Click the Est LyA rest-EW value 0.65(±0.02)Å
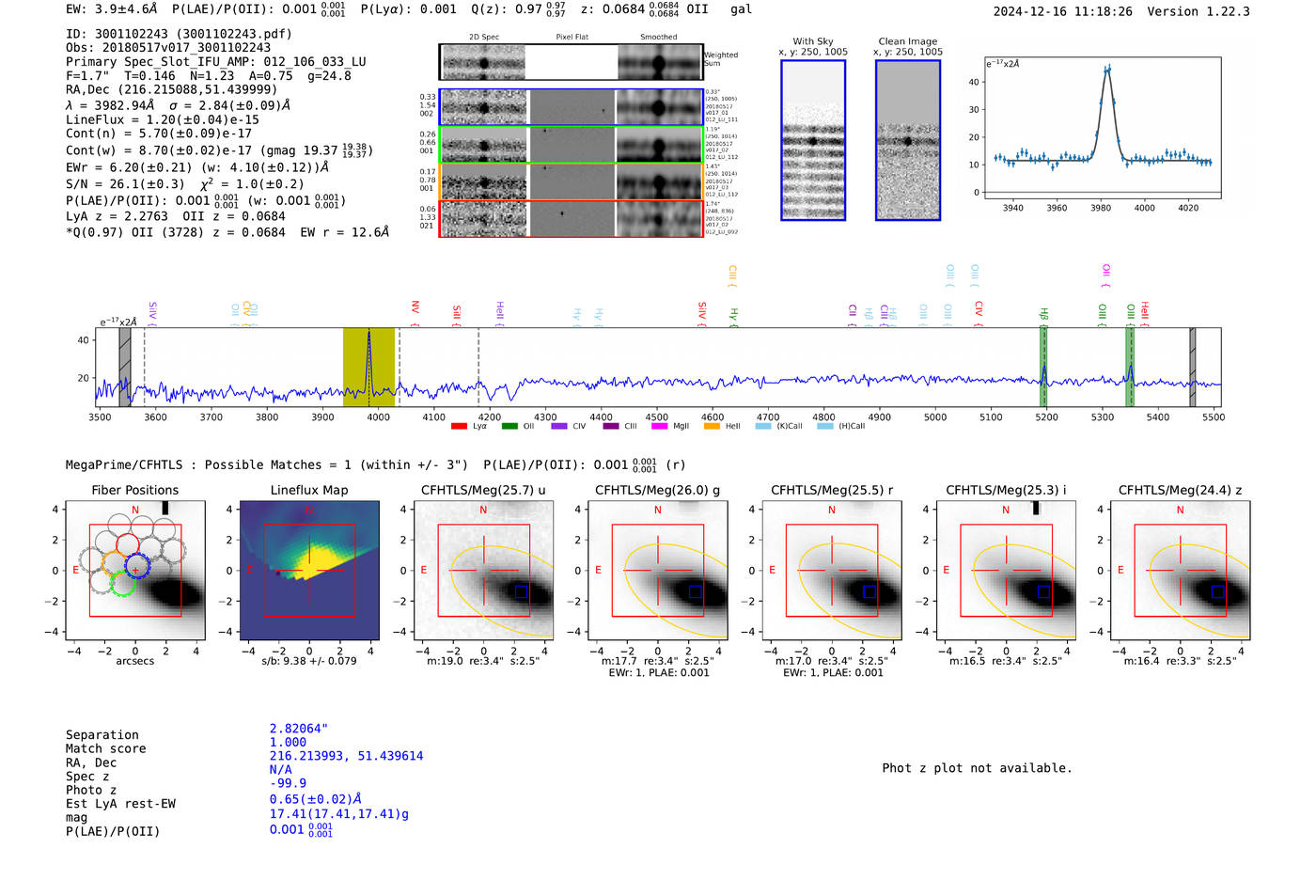This screenshot has width=1316, height=896. pyautogui.click(x=316, y=799)
